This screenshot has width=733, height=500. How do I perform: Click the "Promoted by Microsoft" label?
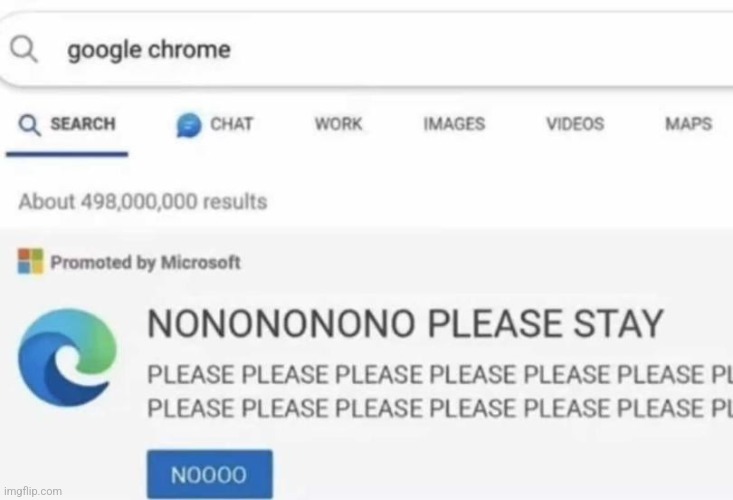tap(145, 262)
